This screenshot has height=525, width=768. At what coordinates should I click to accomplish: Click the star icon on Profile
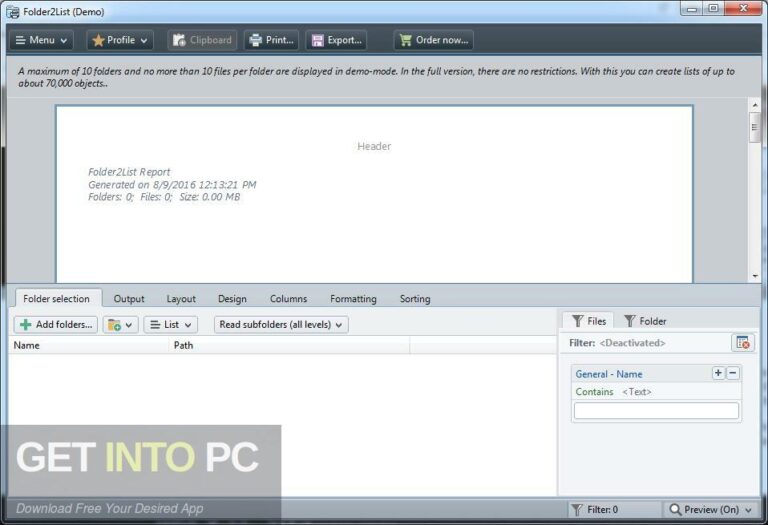pyautogui.click(x=98, y=40)
